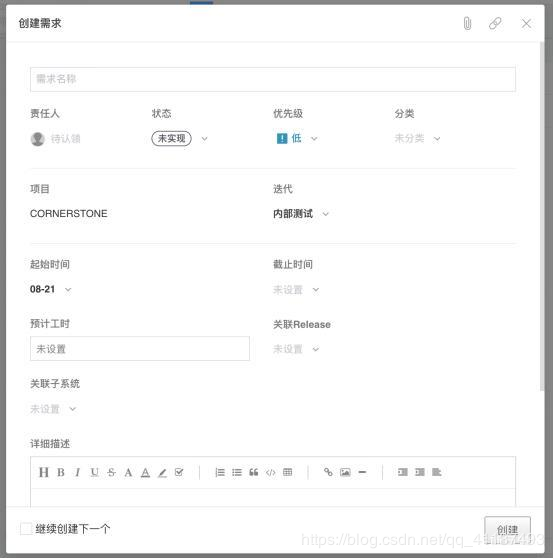Open font size option (plain A)

pyautogui.click(x=128, y=472)
